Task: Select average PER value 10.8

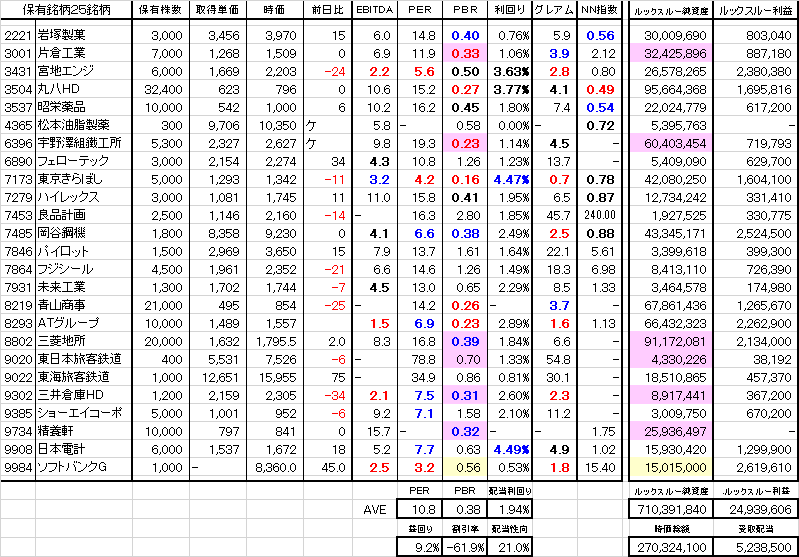Action: 420,509
